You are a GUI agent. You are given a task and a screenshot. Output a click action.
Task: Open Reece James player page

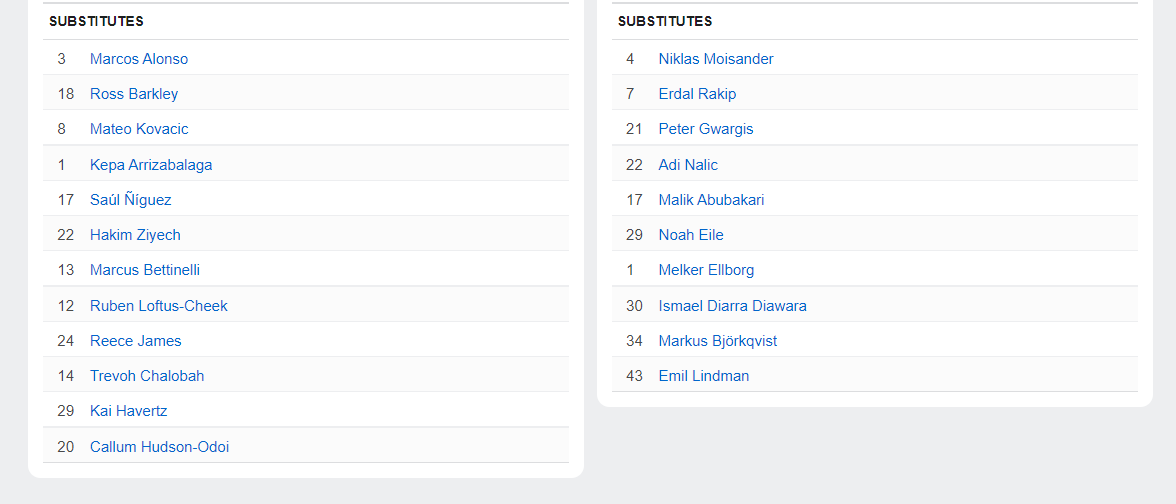point(136,341)
